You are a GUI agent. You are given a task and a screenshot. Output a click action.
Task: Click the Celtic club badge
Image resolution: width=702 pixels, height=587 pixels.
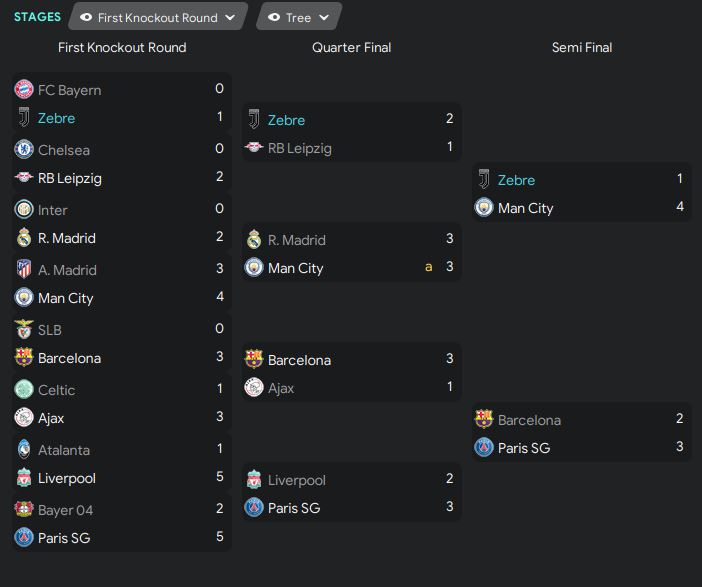pos(24,390)
